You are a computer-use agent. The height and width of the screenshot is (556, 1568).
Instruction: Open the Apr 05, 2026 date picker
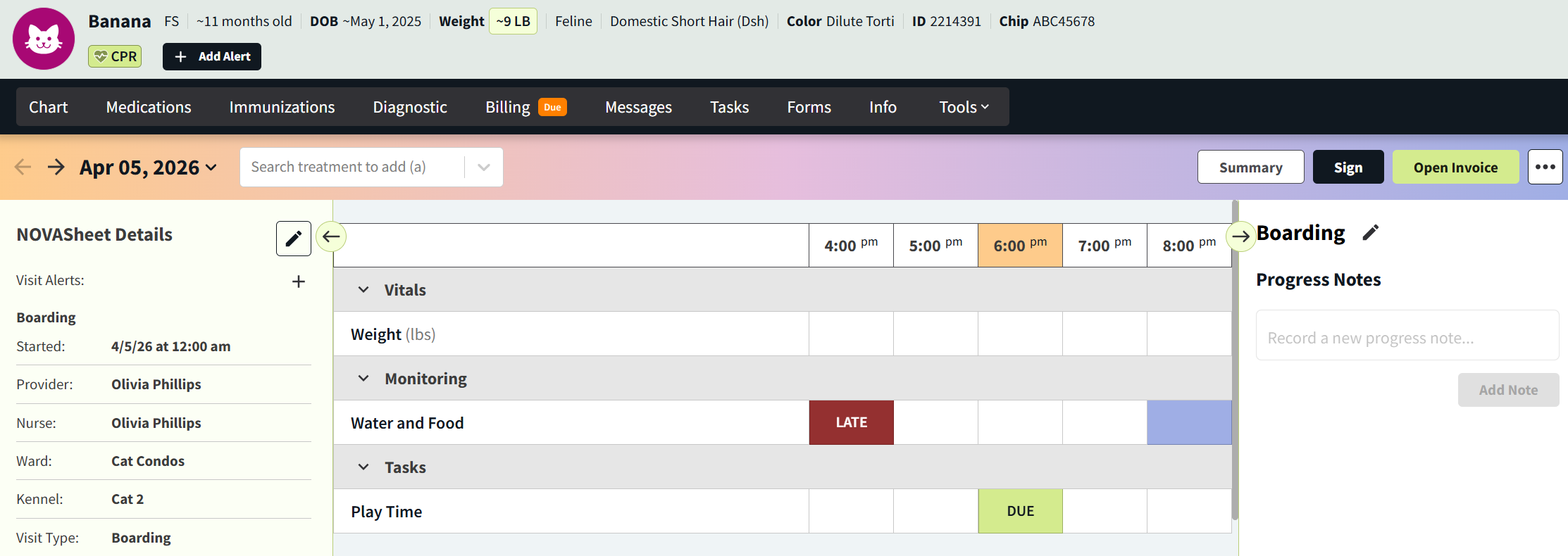click(148, 168)
